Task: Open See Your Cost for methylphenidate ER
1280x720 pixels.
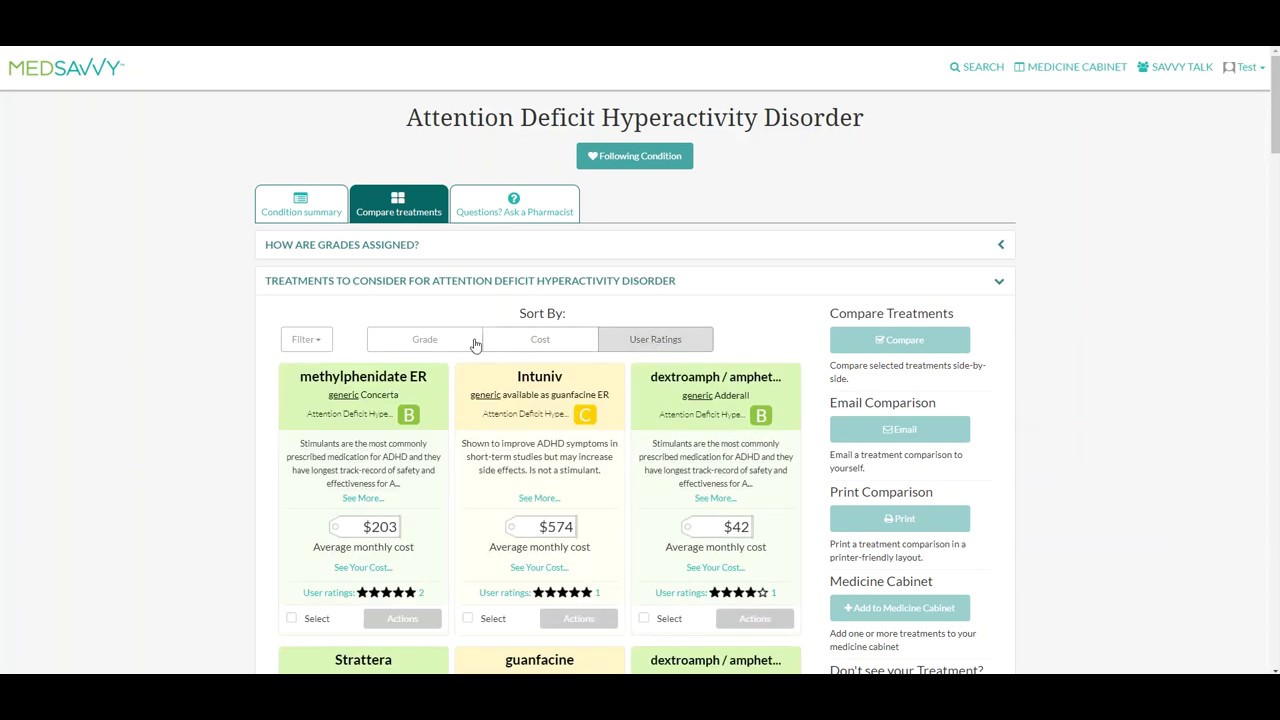Action: point(363,568)
